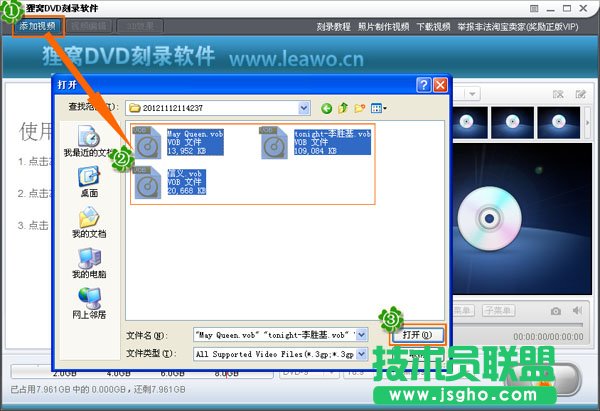The image size is (600, 411).
Task: Create a new folder in the dialog
Action: (360, 107)
